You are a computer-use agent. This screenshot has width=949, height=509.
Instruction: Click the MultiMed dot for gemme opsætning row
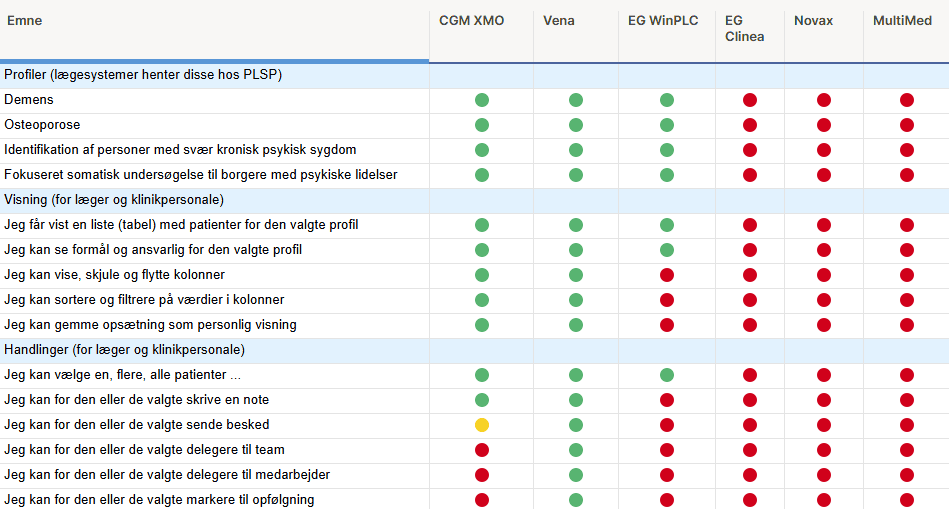point(907,325)
